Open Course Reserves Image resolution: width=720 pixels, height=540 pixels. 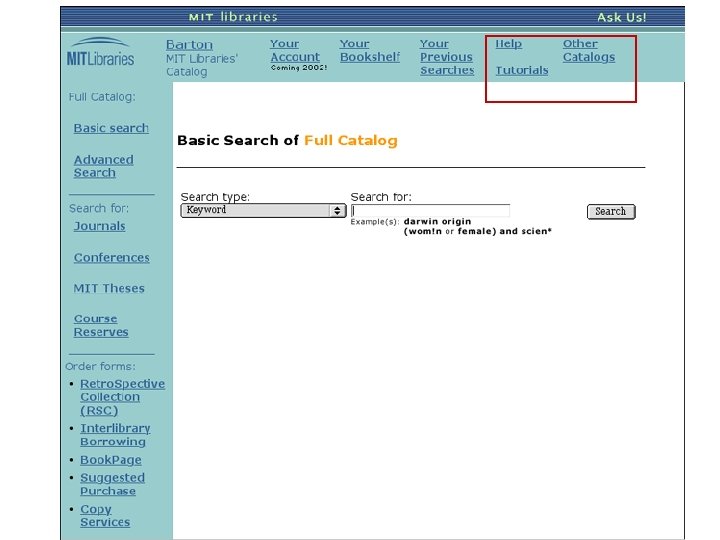click(x=101, y=325)
